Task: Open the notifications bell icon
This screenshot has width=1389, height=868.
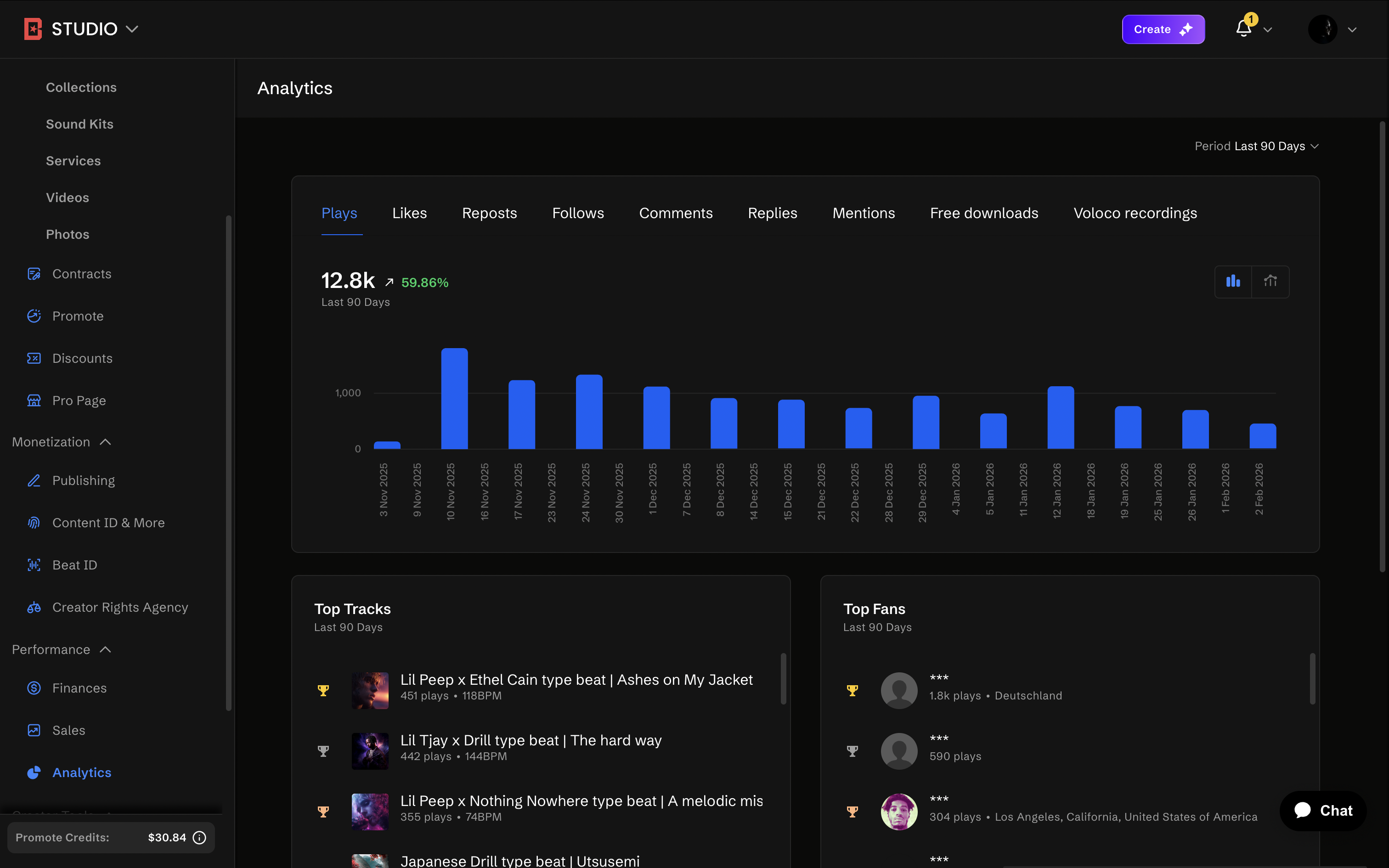Action: 1243,28
